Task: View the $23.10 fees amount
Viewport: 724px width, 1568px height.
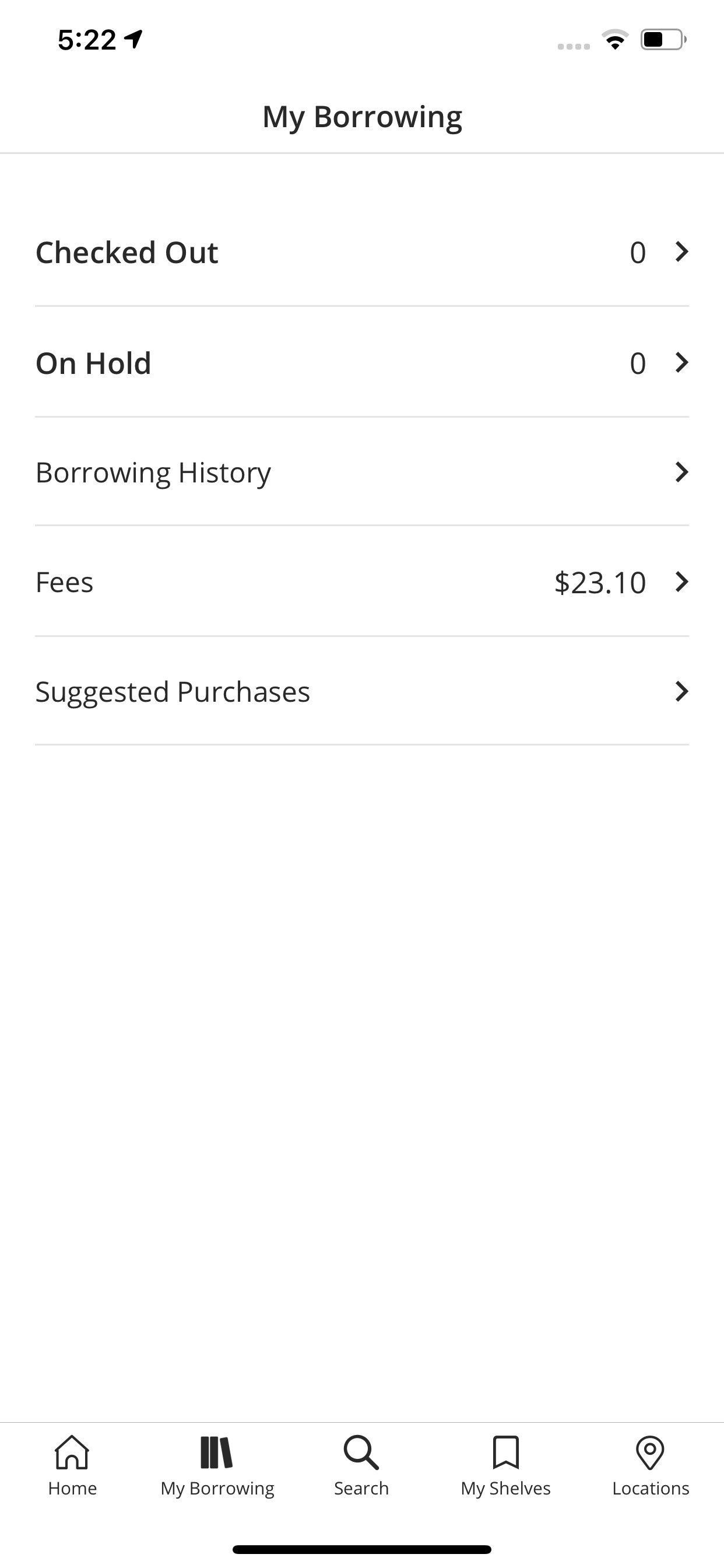Action: (600, 583)
